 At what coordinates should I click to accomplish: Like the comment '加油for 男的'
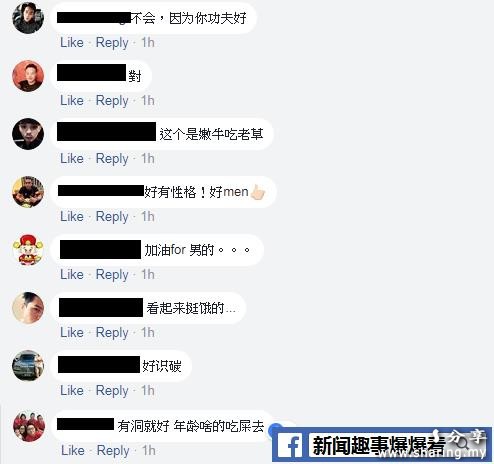click(x=72, y=275)
